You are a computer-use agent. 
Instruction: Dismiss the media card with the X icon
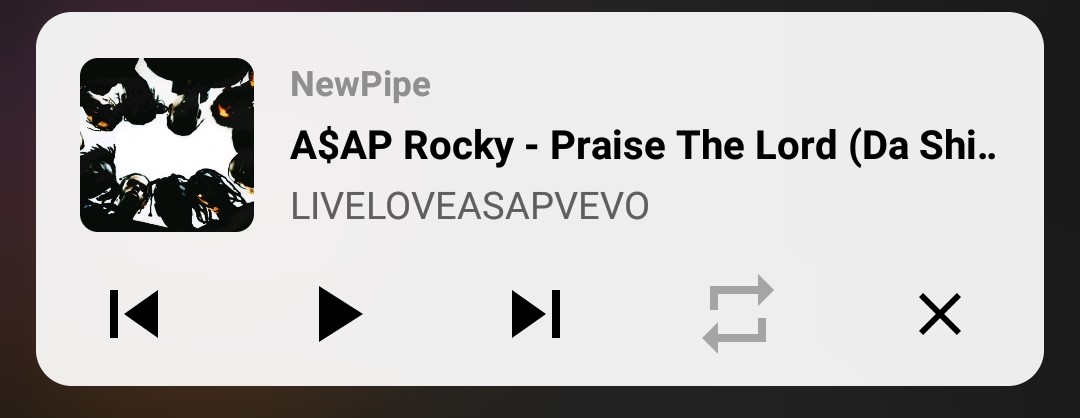[x=939, y=314]
